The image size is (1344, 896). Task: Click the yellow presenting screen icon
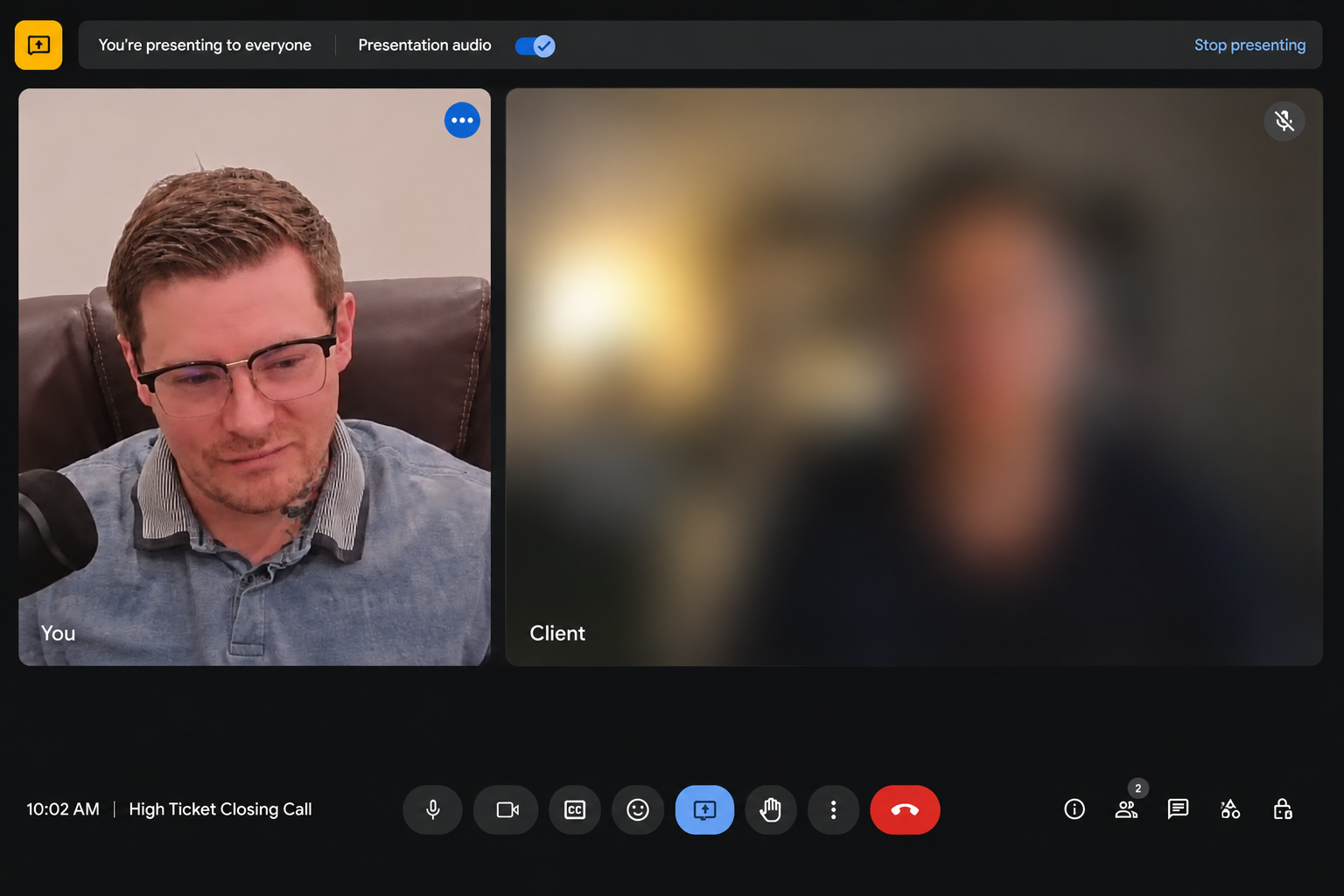coord(38,45)
